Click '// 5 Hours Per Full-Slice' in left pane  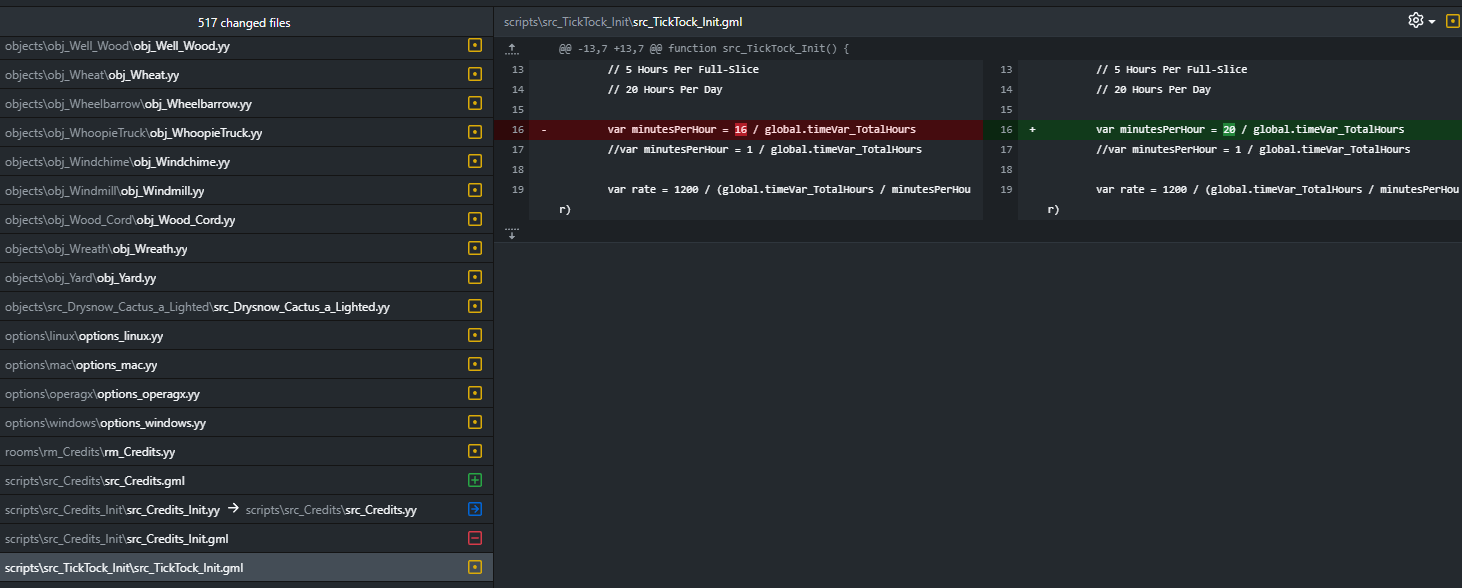click(683, 69)
